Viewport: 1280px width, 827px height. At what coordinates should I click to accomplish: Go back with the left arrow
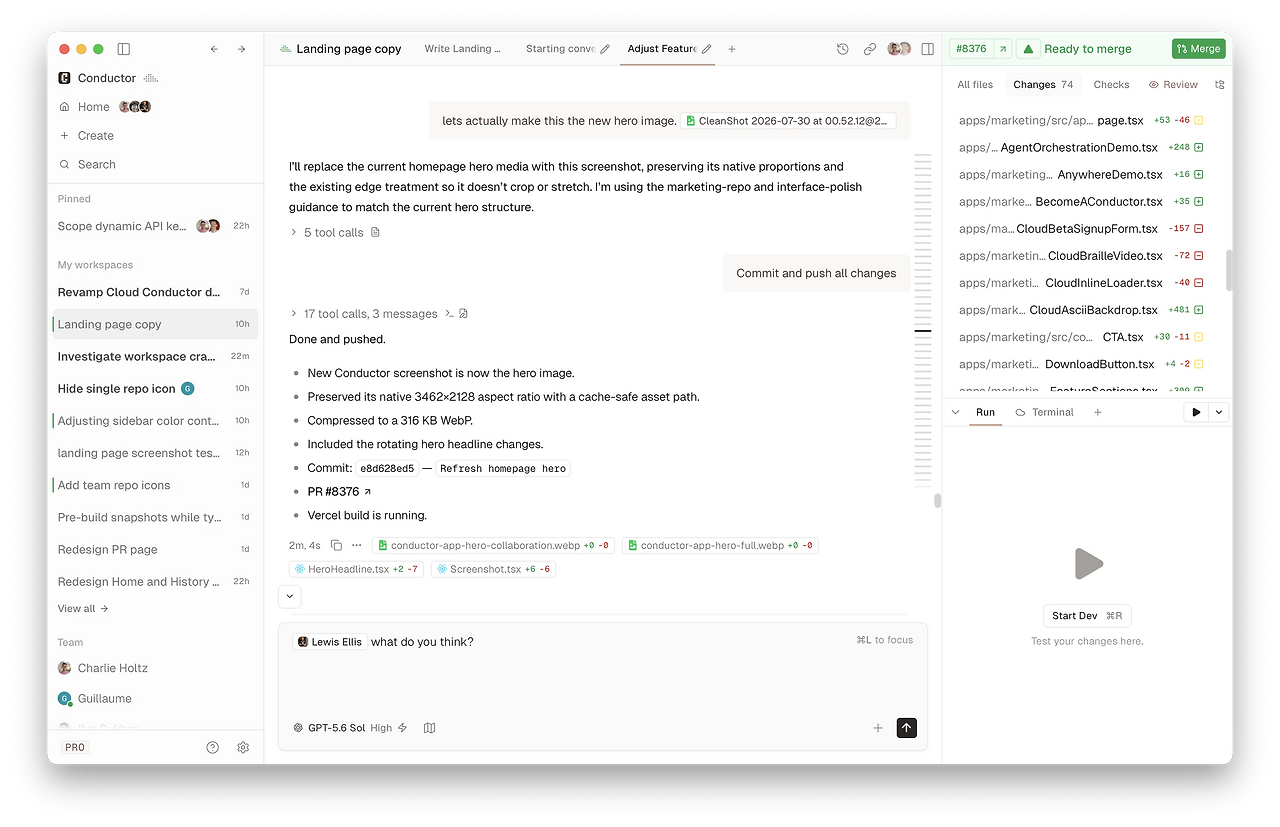coord(214,49)
